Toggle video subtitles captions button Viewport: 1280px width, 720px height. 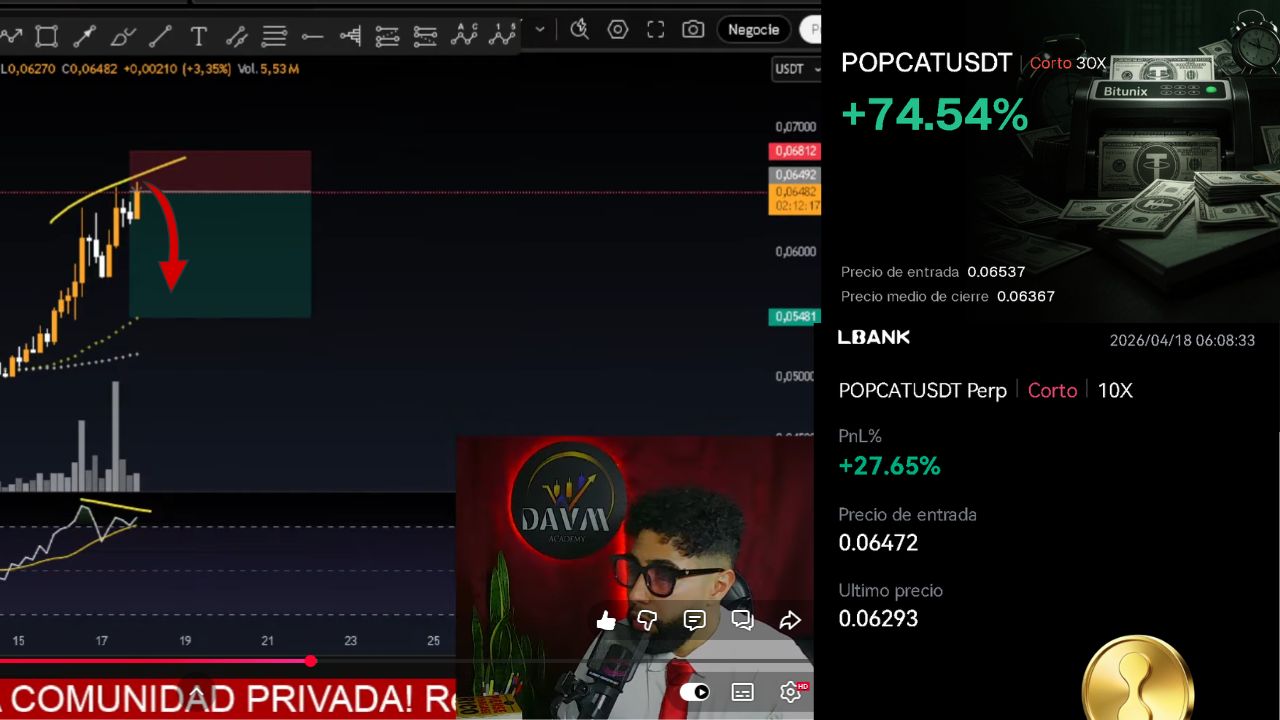click(x=742, y=692)
